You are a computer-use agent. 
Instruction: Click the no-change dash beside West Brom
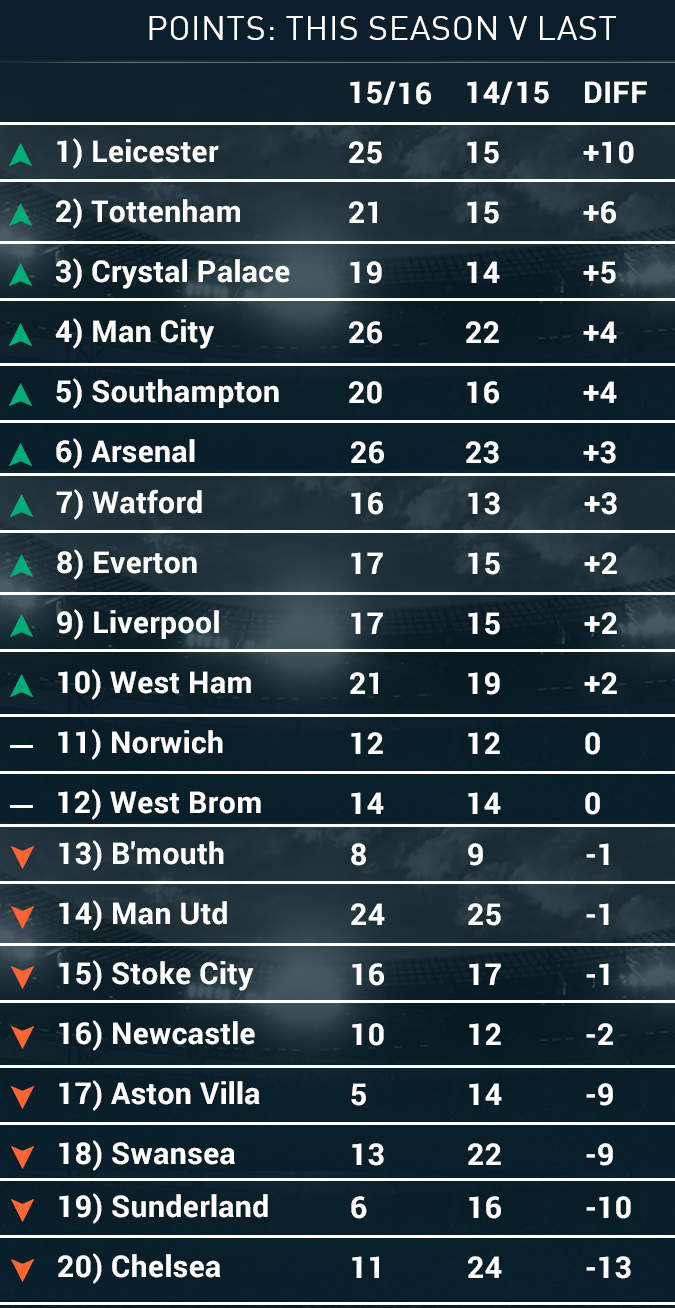click(21, 806)
